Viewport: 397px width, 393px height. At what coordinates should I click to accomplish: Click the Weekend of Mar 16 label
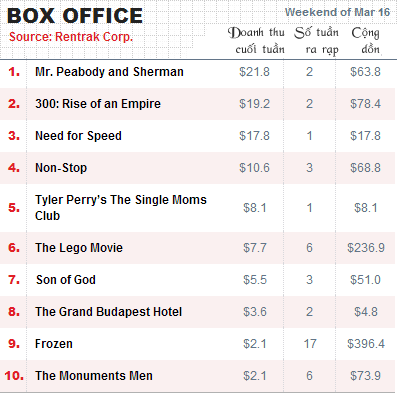coord(337,12)
